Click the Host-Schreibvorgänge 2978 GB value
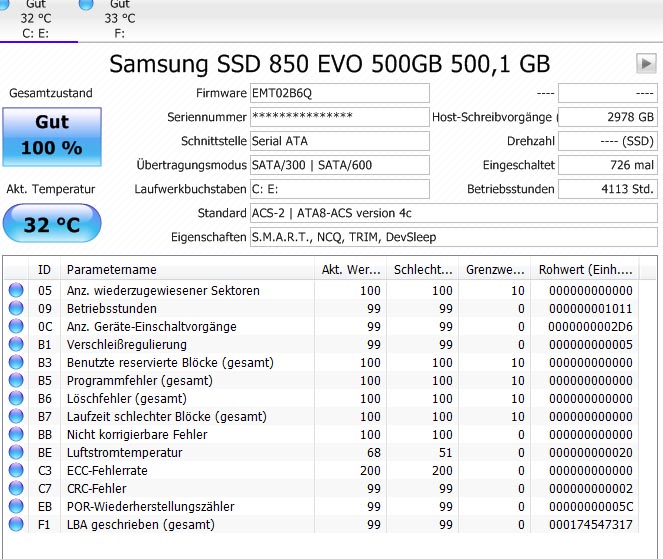Viewport: 663px width, 559px height. coord(608,117)
